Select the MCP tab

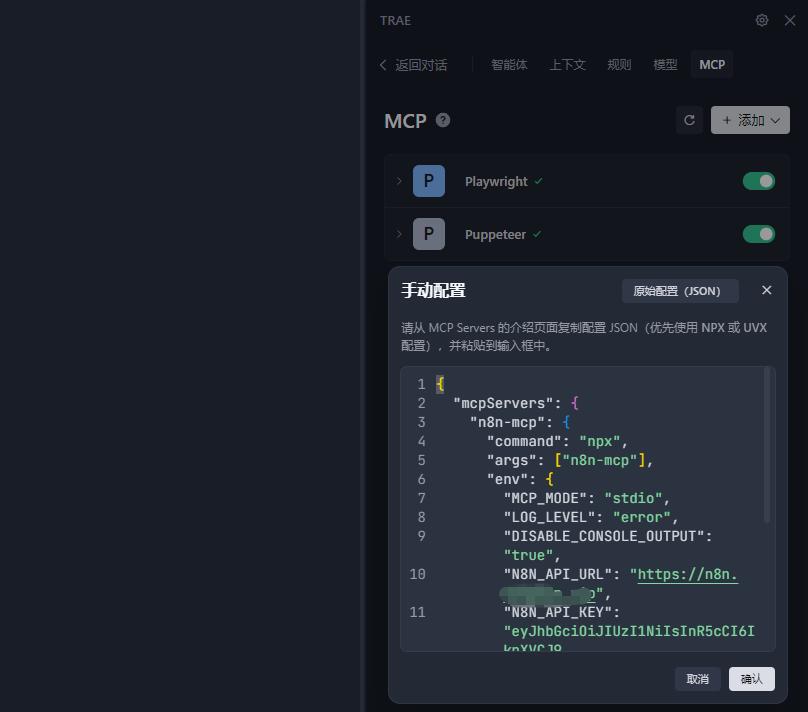pyautogui.click(x=712, y=64)
